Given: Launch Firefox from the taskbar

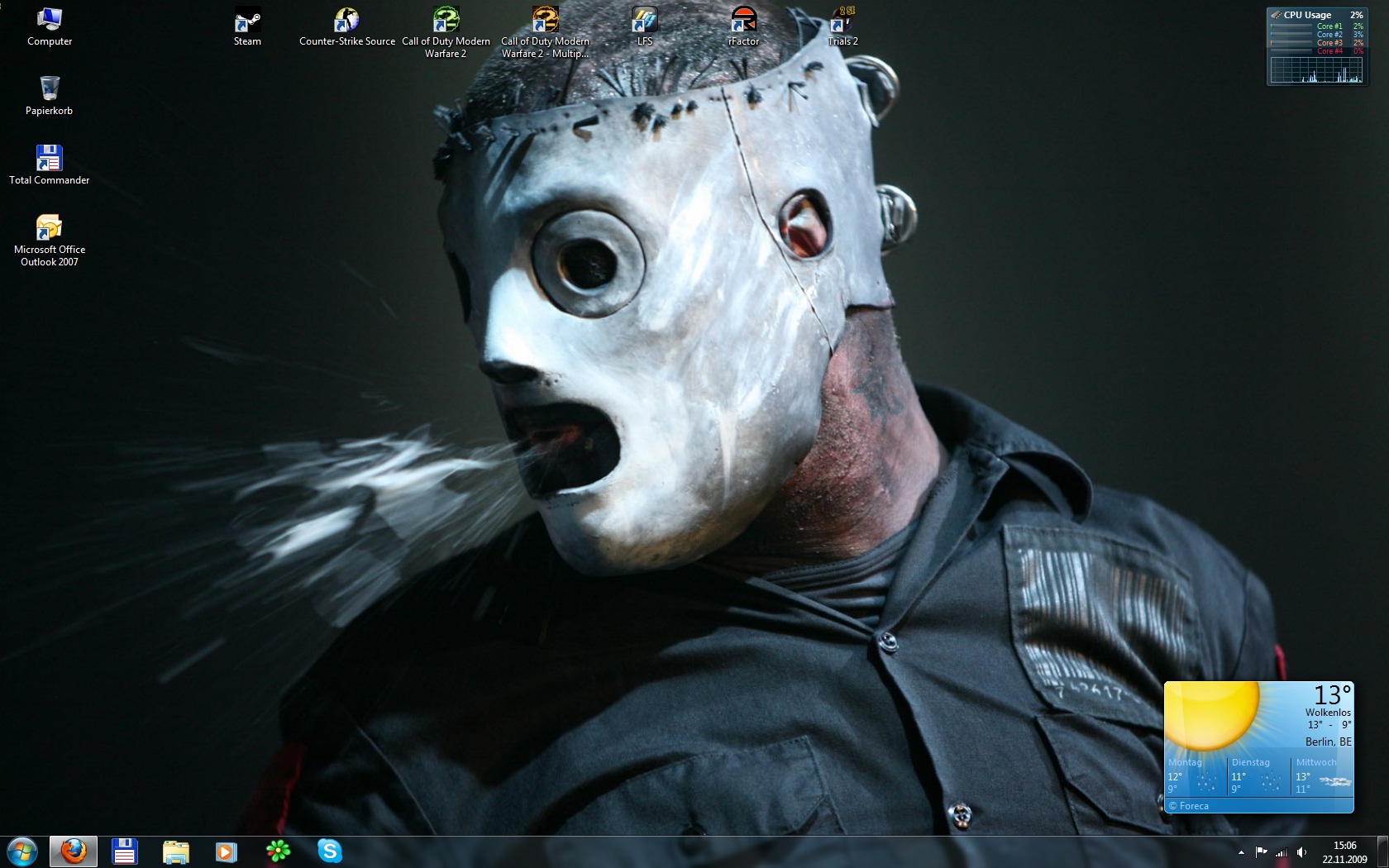Looking at the screenshot, I should point(74,851).
